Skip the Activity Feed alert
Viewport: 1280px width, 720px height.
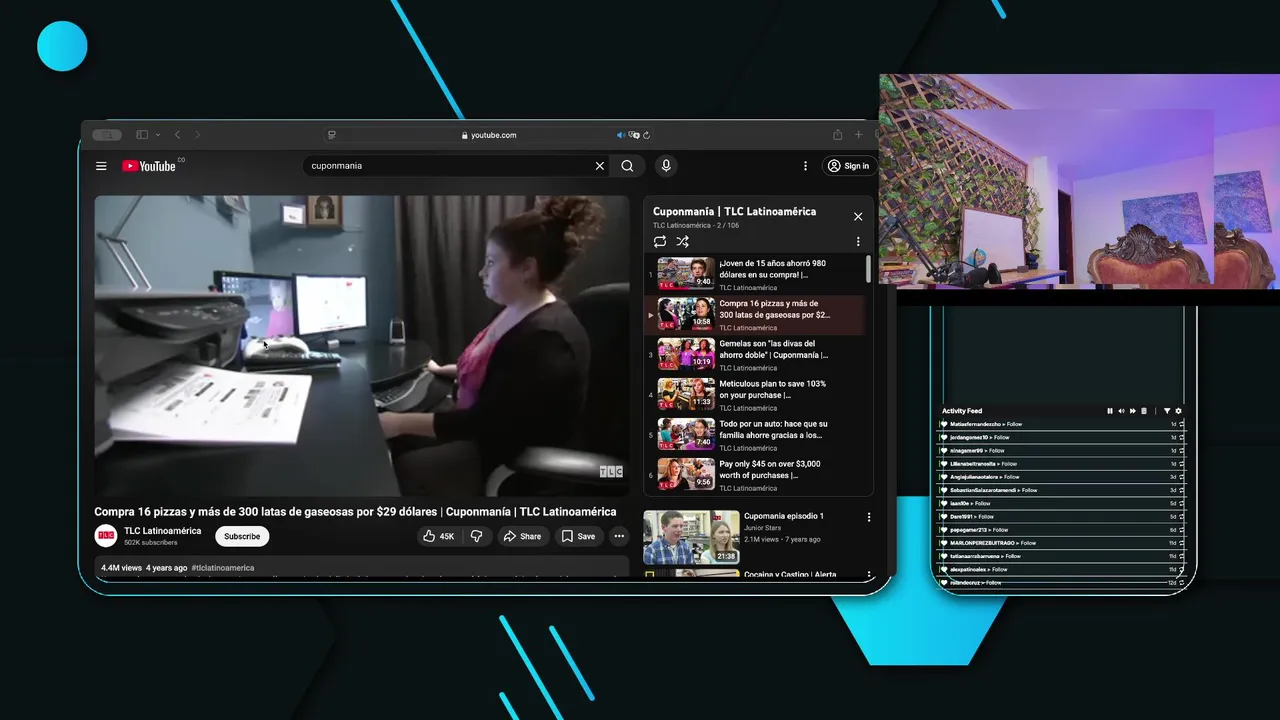(x=1131, y=411)
